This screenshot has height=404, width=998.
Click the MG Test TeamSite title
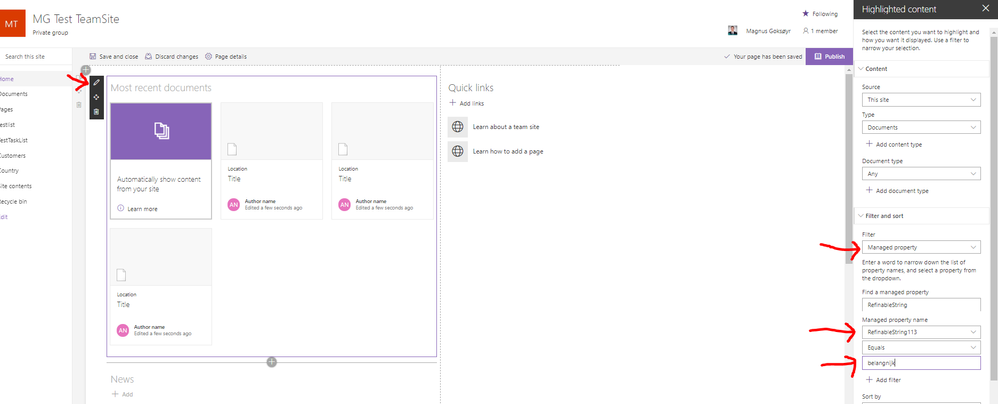pyautogui.click(x=76, y=19)
